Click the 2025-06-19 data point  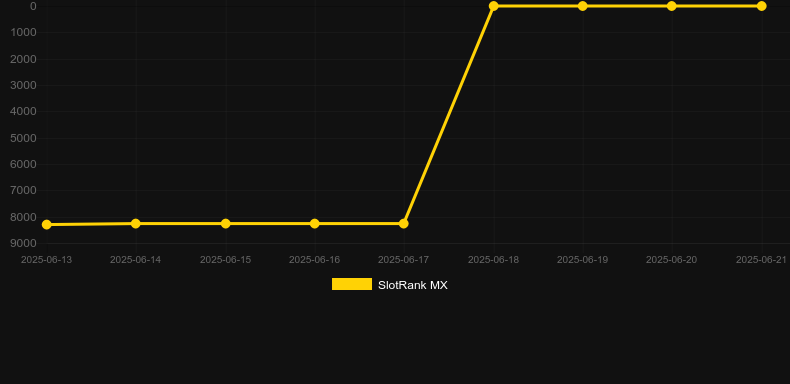point(583,6)
